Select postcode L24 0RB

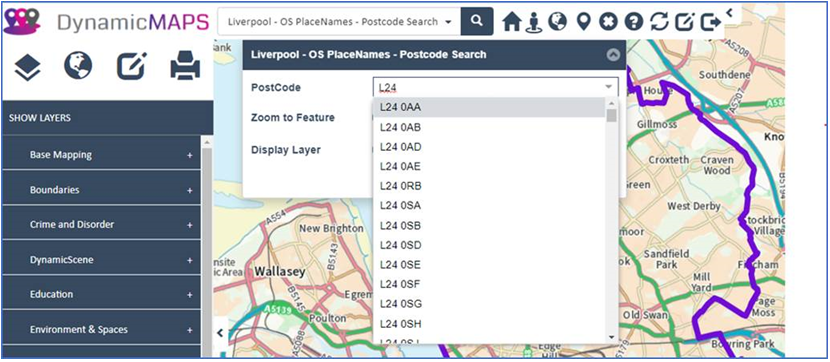[x=490, y=186]
